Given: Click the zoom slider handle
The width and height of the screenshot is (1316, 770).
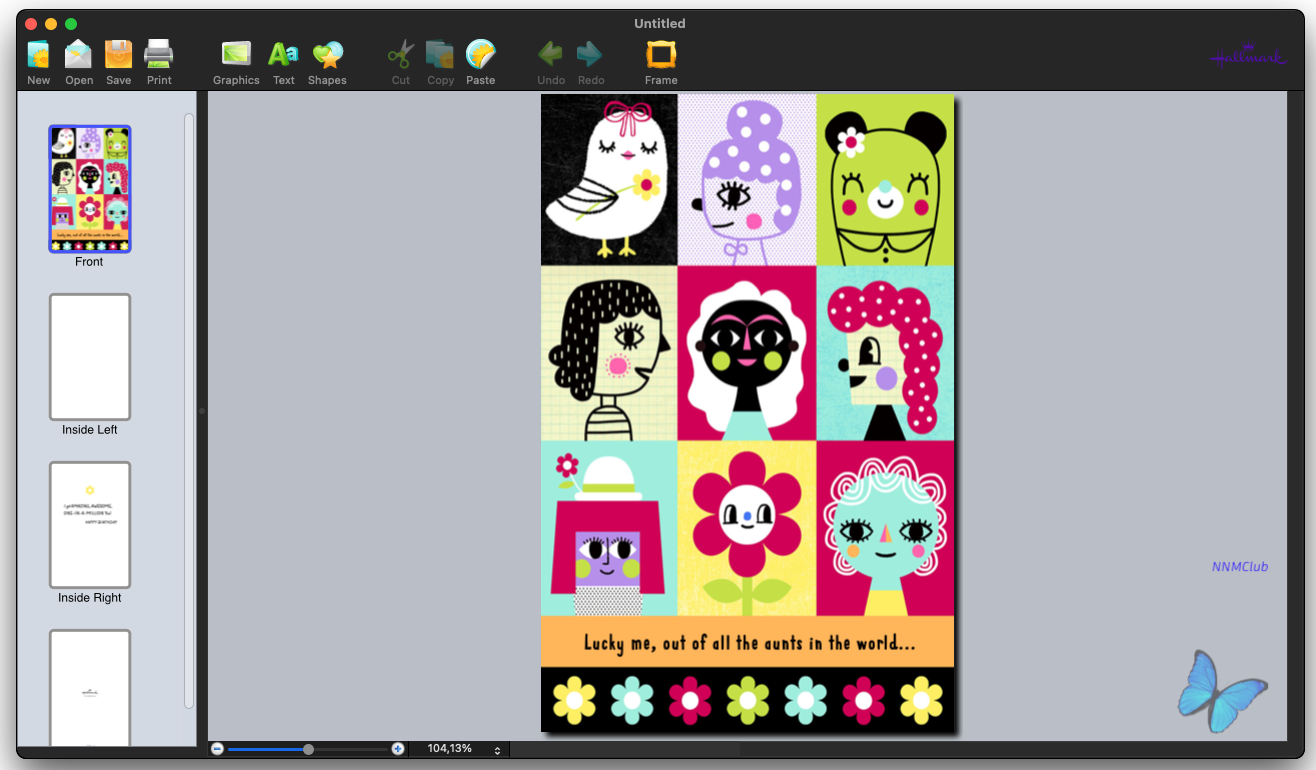Looking at the screenshot, I should (309, 749).
